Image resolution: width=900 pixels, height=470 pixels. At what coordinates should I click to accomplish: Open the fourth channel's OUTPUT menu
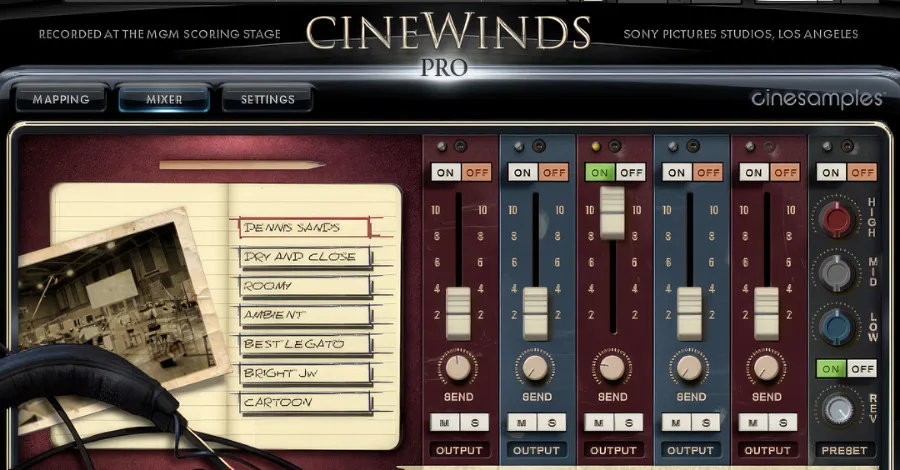point(690,450)
